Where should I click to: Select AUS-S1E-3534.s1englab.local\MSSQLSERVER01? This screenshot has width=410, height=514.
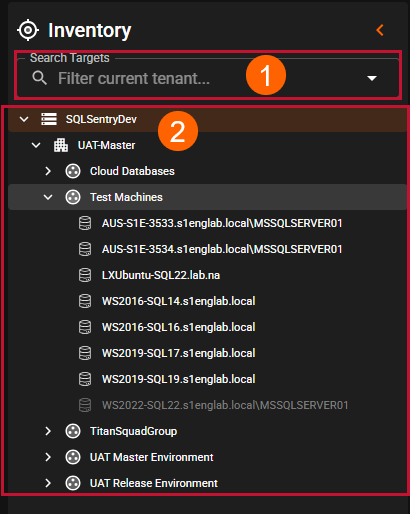click(222, 249)
